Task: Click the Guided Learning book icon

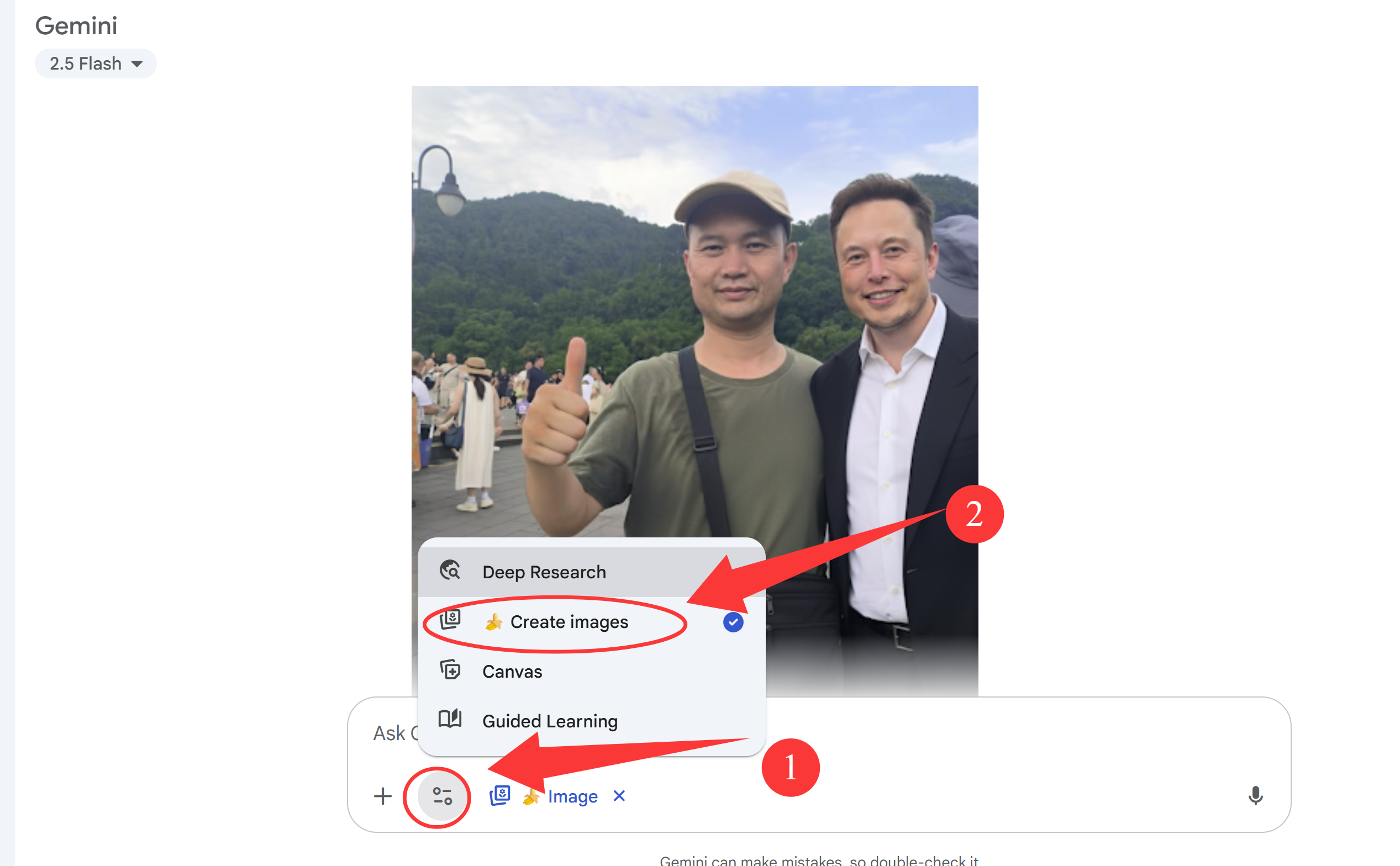Action: tap(450, 720)
